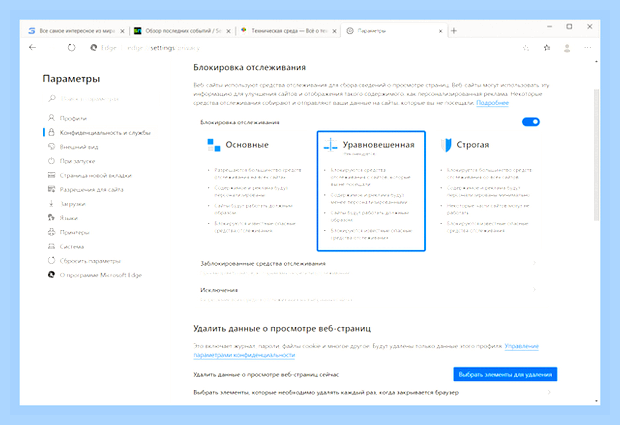Switch to Техническая среда tab
The height and width of the screenshot is (425, 620).
pos(289,31)
